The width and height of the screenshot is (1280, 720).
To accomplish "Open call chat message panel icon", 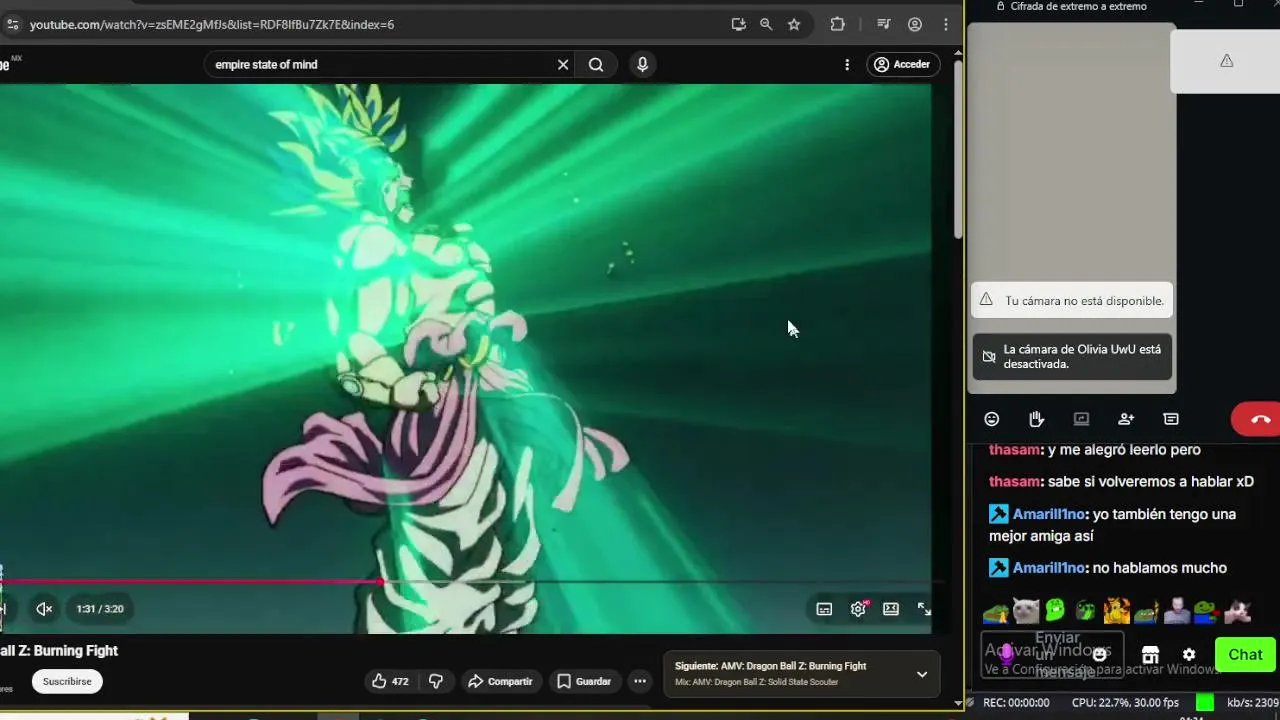I will [1171, 419].
